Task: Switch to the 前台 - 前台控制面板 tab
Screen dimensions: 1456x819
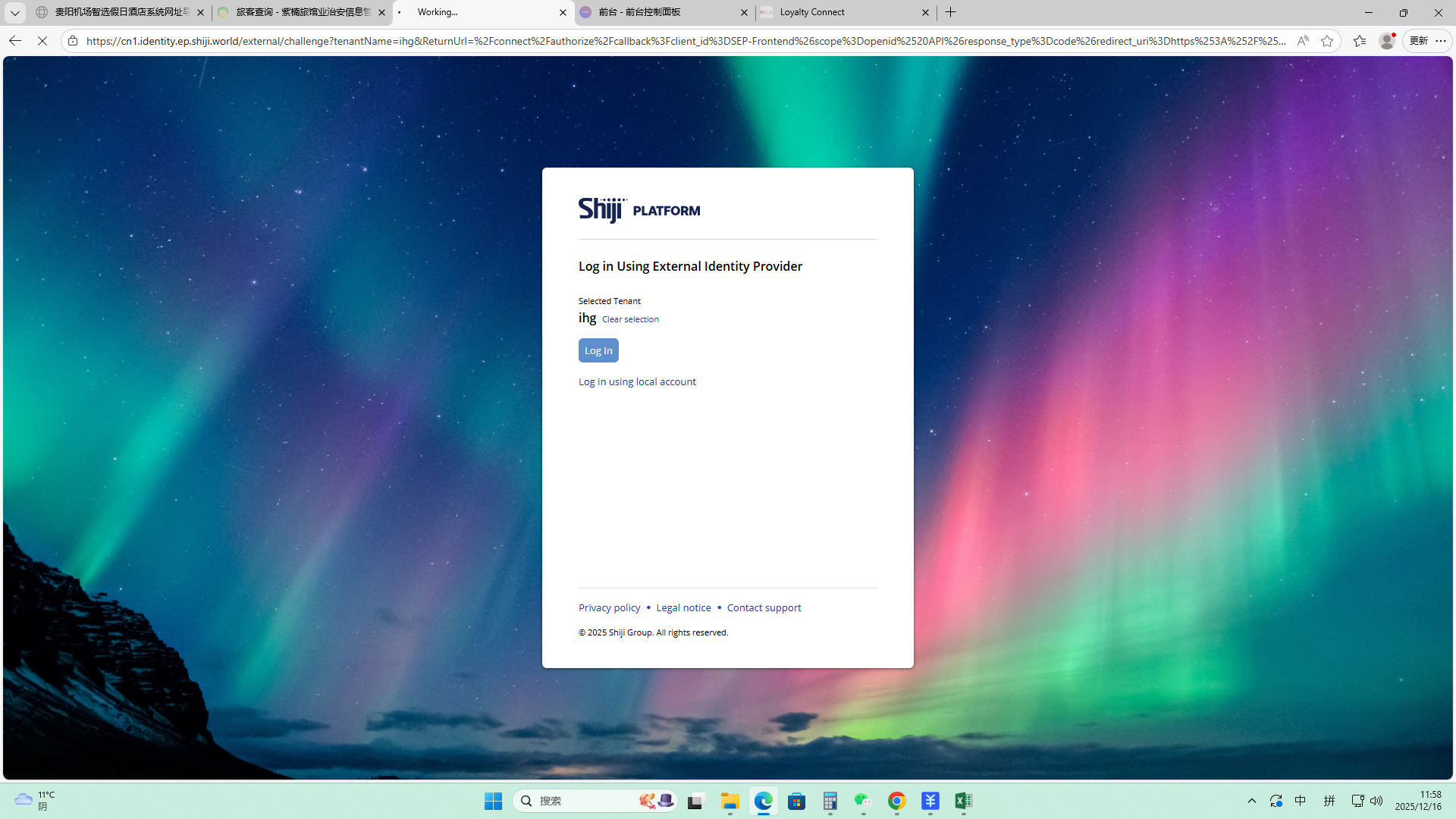Action: click(x=652, y=12)
